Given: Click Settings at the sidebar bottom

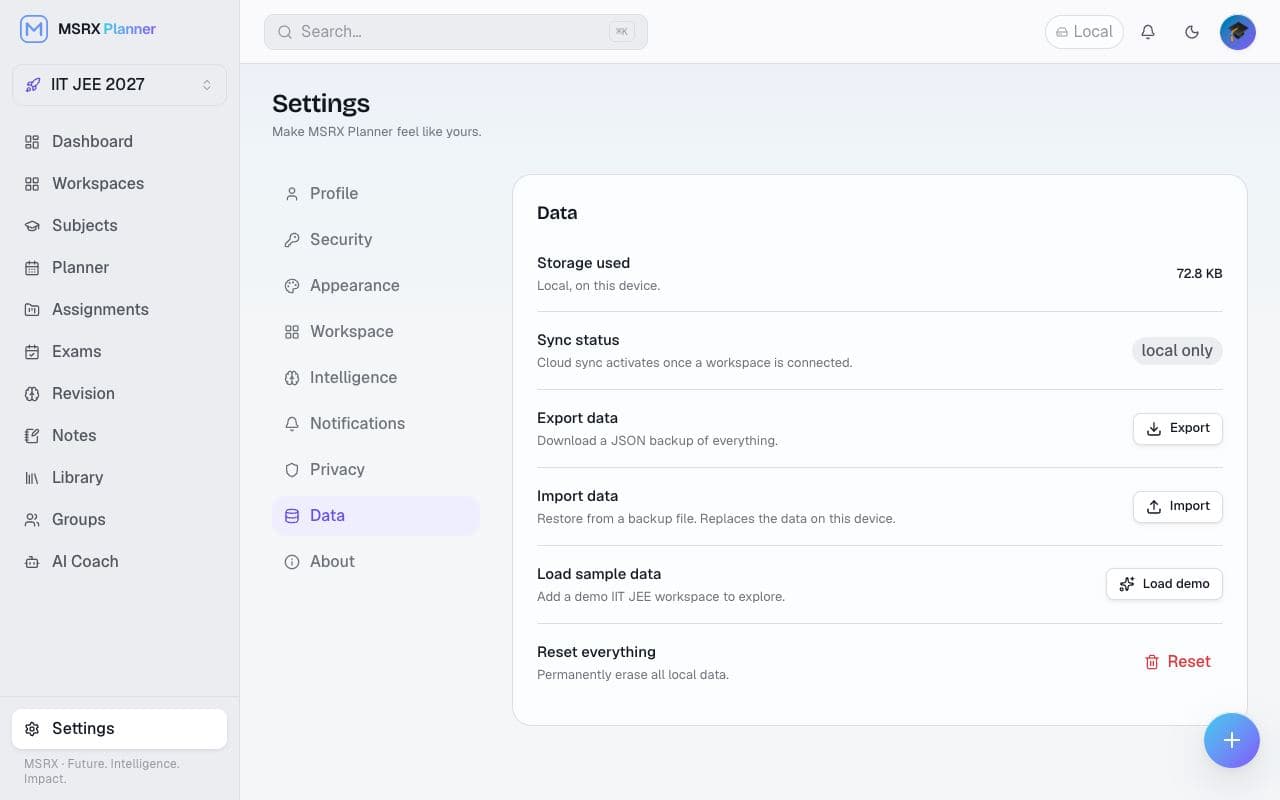Looking at the screenshot, I should (119, 728).
